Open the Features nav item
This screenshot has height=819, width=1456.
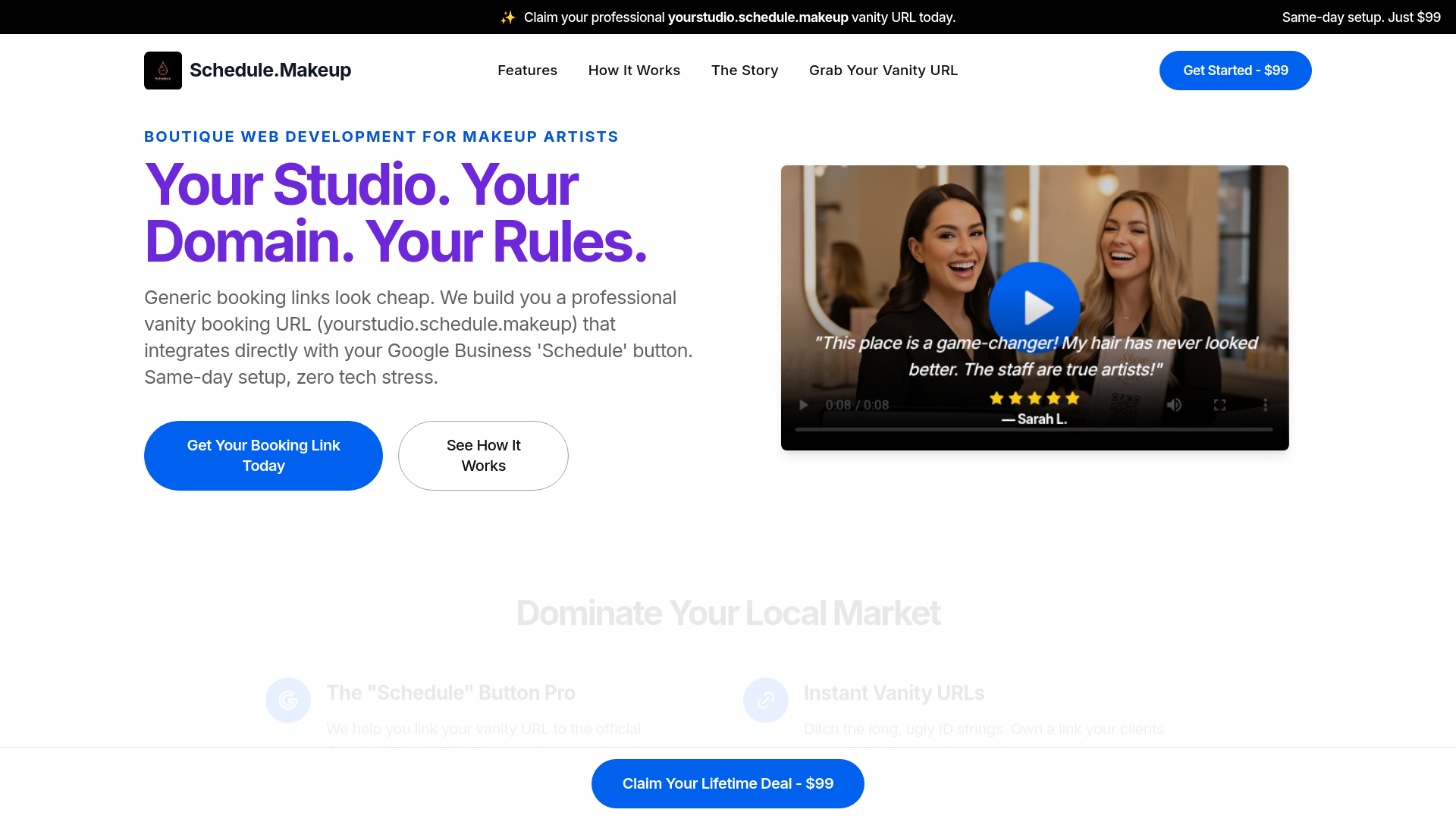point(527,71)
